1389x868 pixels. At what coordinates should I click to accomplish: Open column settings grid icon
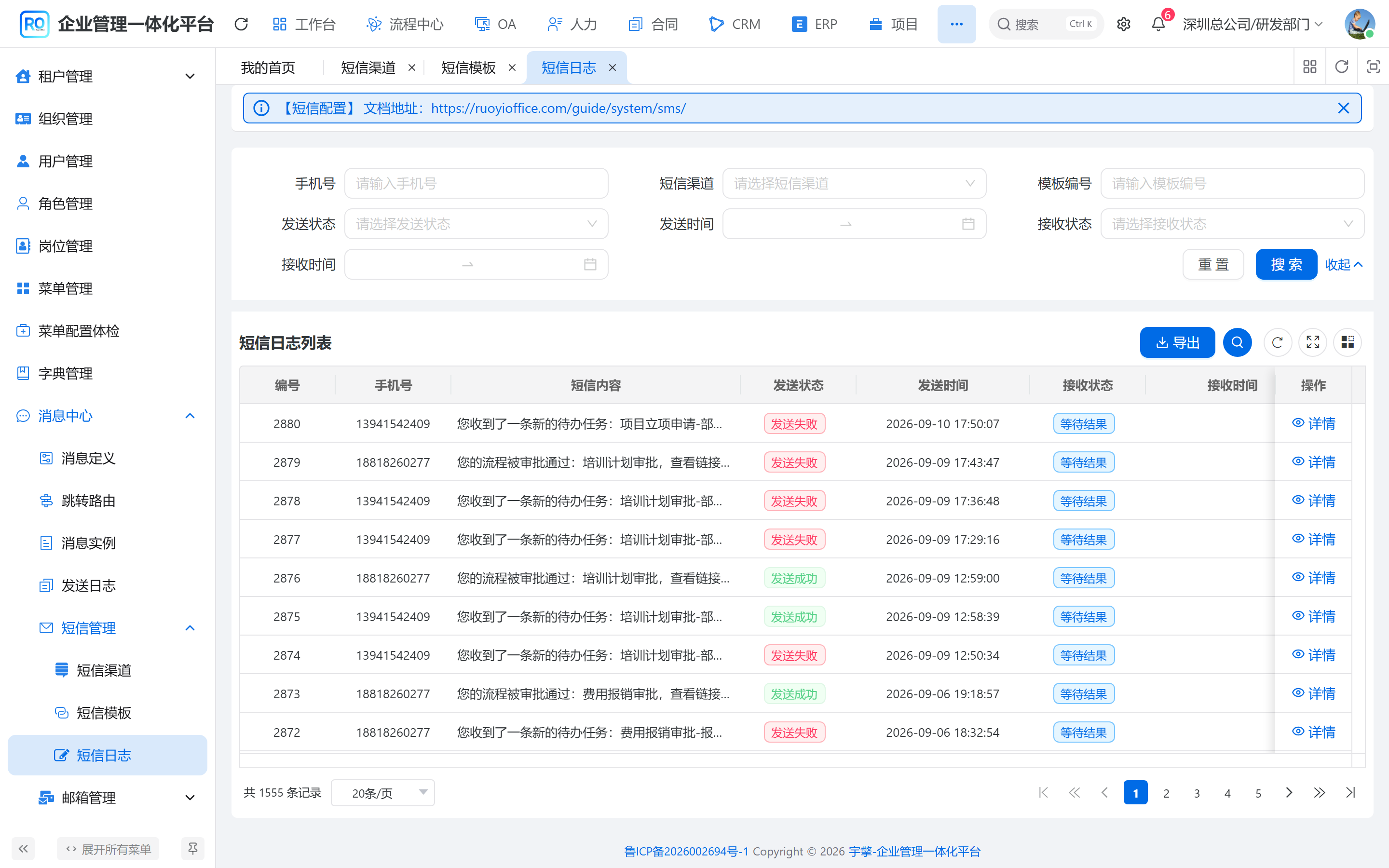click(1348, 343)
